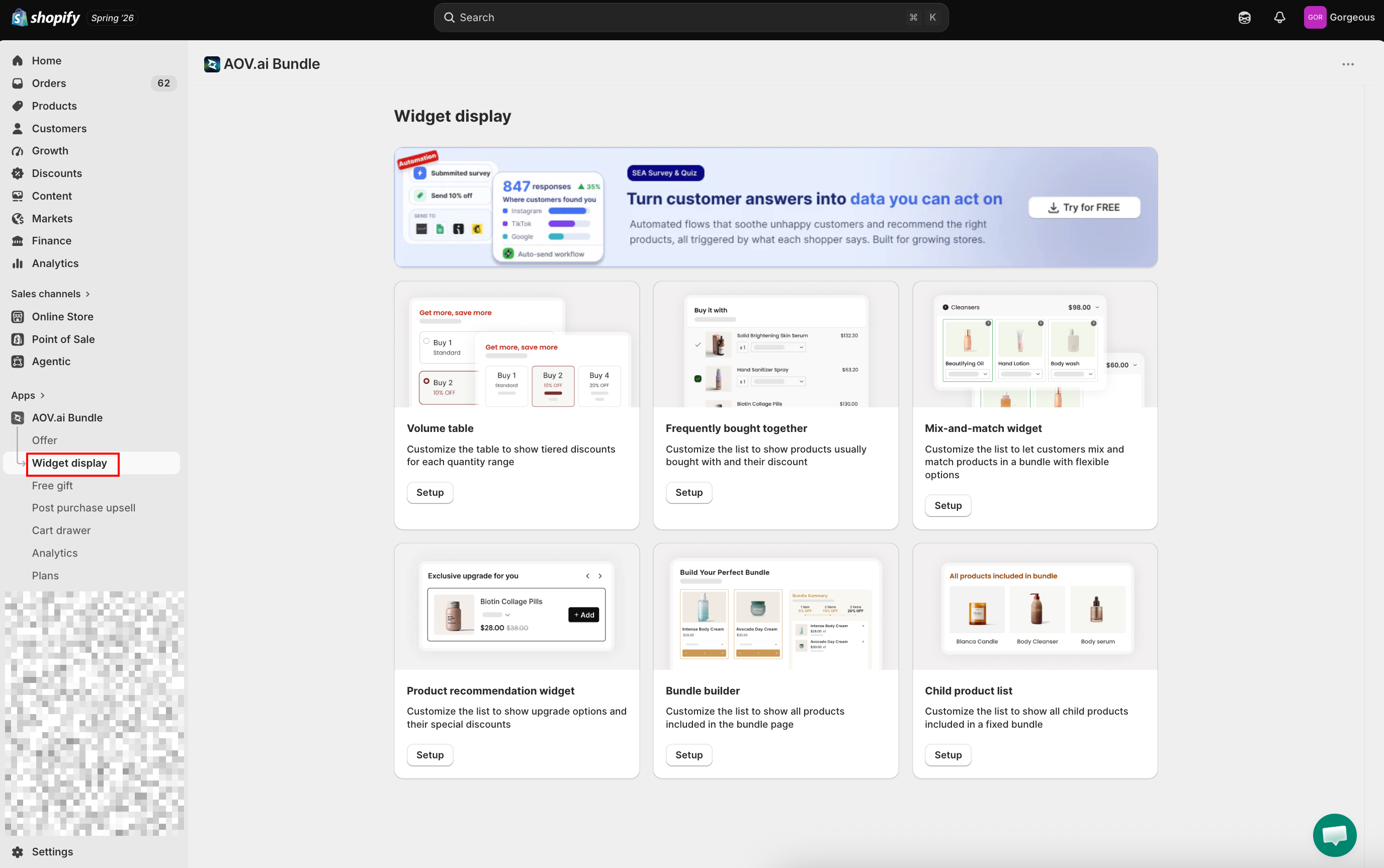The height and width of the screenshot is (868, 1384).
Task: Click the Point of Sale bag icon
Action: click(18, 339)
